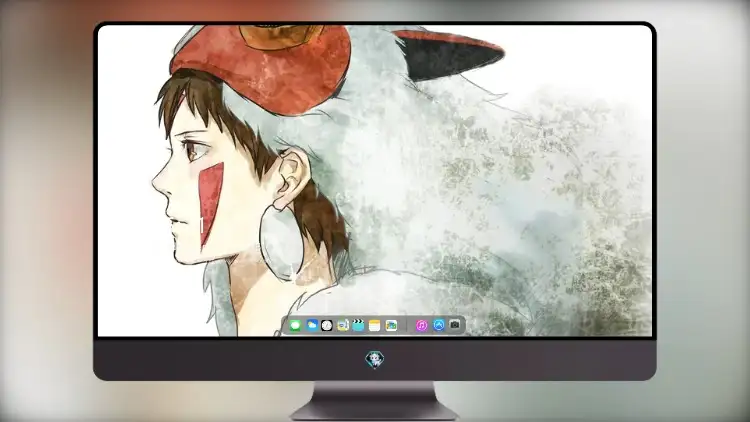Open the green Messages app in dock

[295, 326]
